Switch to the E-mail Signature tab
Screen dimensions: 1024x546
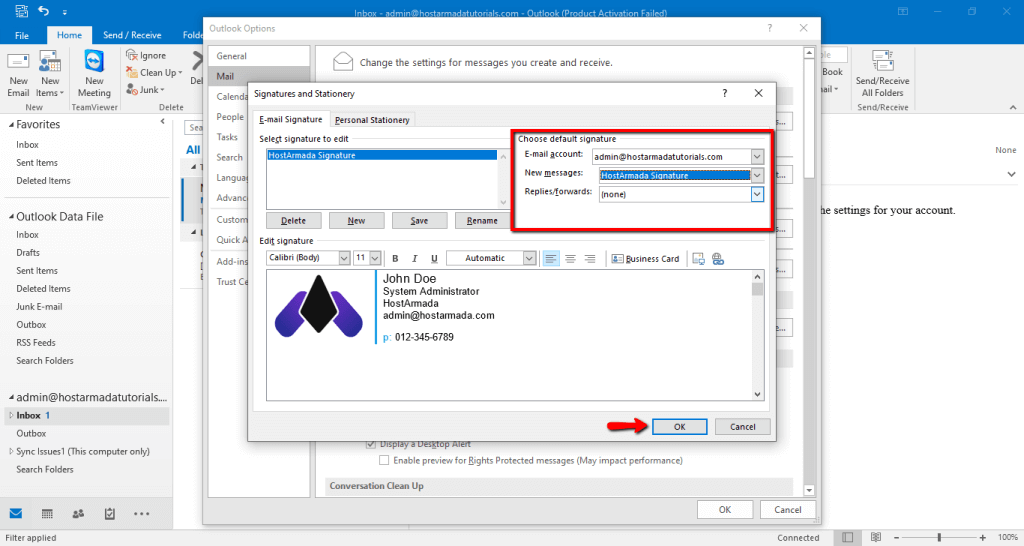click(291, 120)
